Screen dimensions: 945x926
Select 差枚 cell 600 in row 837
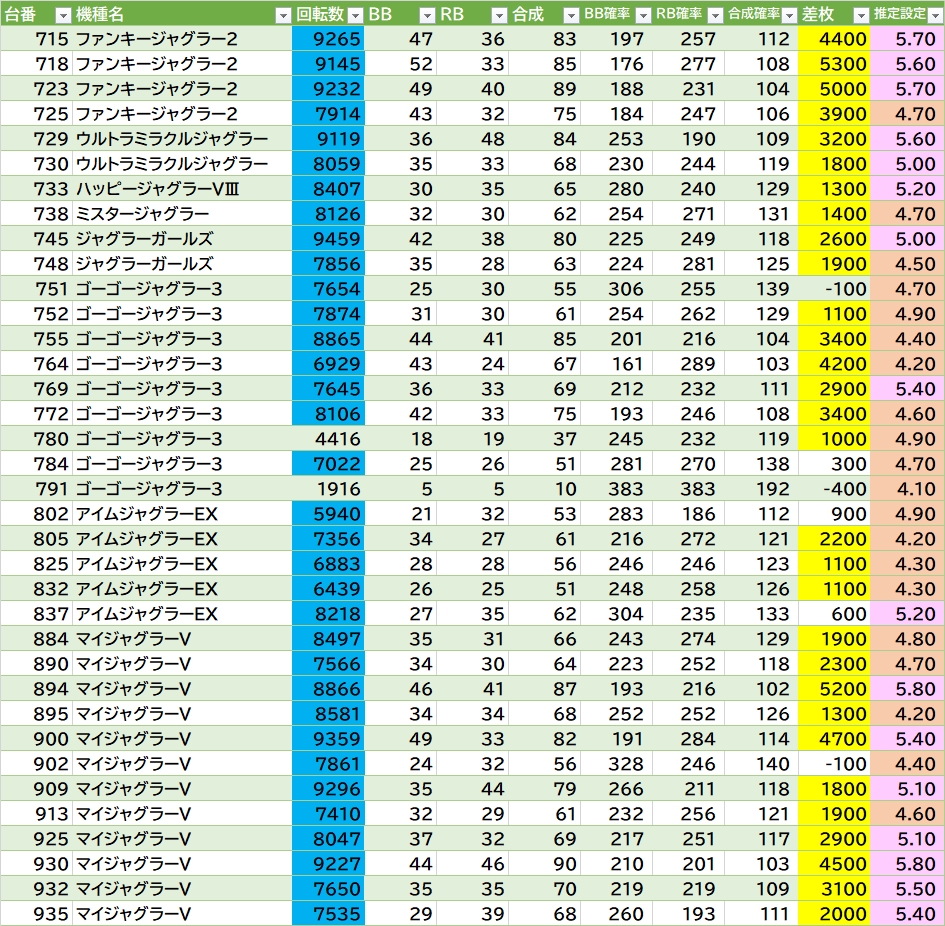click(834, 614)
